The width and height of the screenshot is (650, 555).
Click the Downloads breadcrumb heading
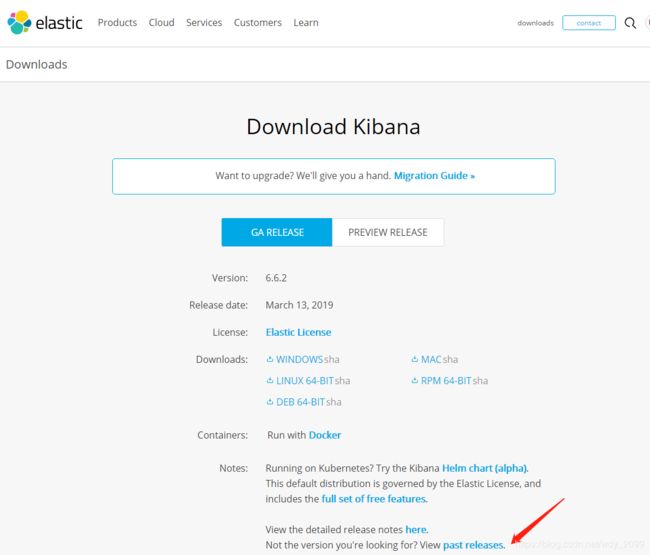click(36, 65)
